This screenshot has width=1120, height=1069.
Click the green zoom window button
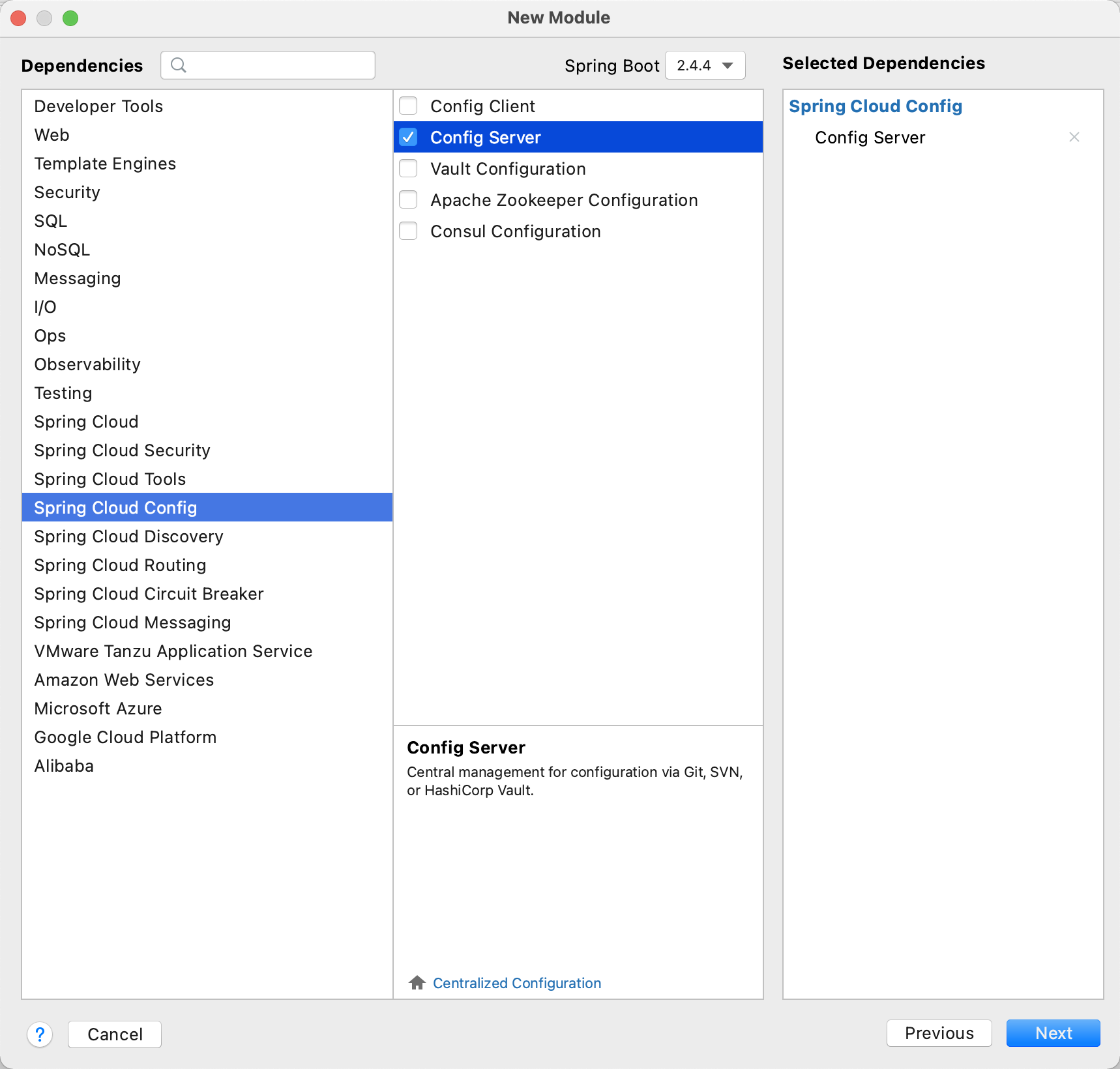pos(70,18)
